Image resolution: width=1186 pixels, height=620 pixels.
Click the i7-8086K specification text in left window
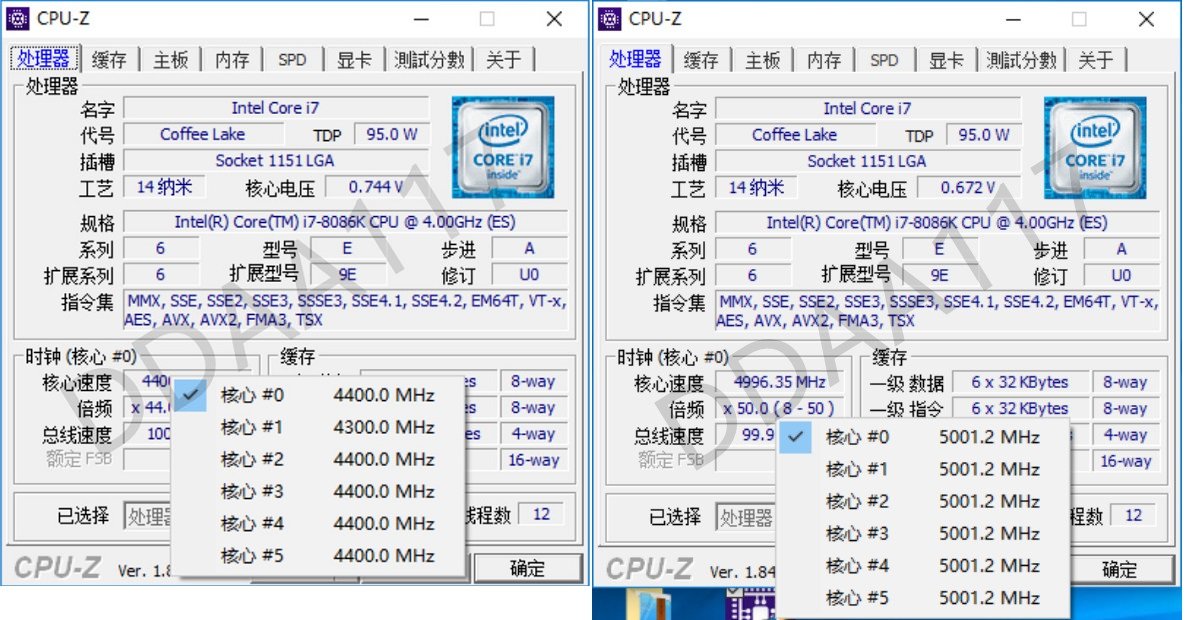pyautogui.click(x=345, y=222)
